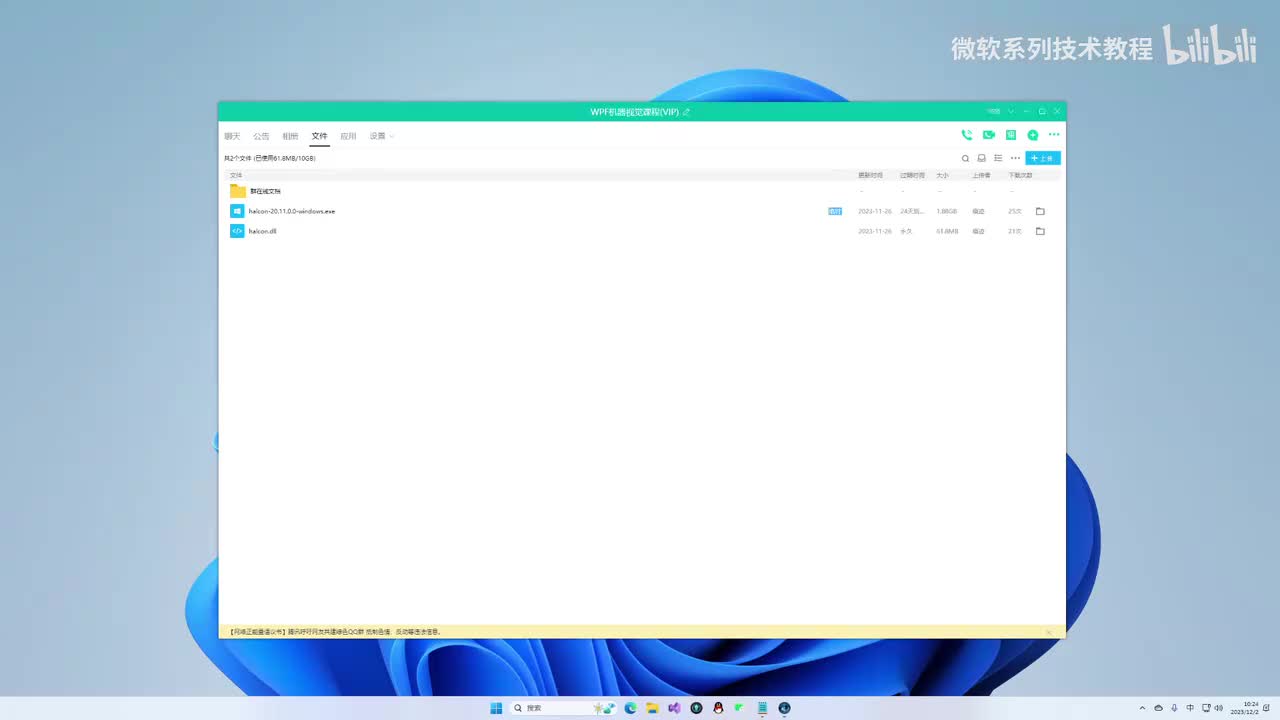Viewport: 1280px width, 720px height.
Task: Click the 文件 column header
Action: click(236, 175)
